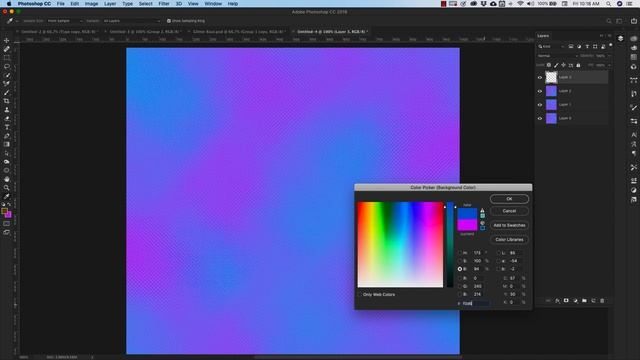Image resolution: width=640 pixels, height=360 pixels.
Task: Open the Opacity dropdown in Layers panel
Action: pyautogui.click(x=609, y=56)
